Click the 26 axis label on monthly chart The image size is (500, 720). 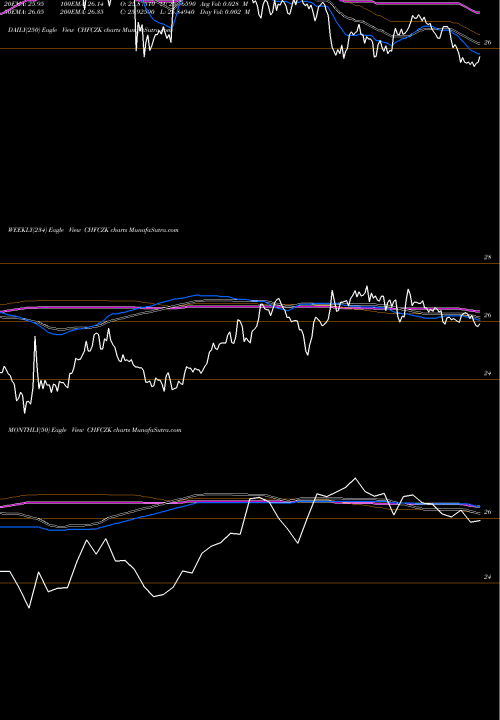click(487, 512)
